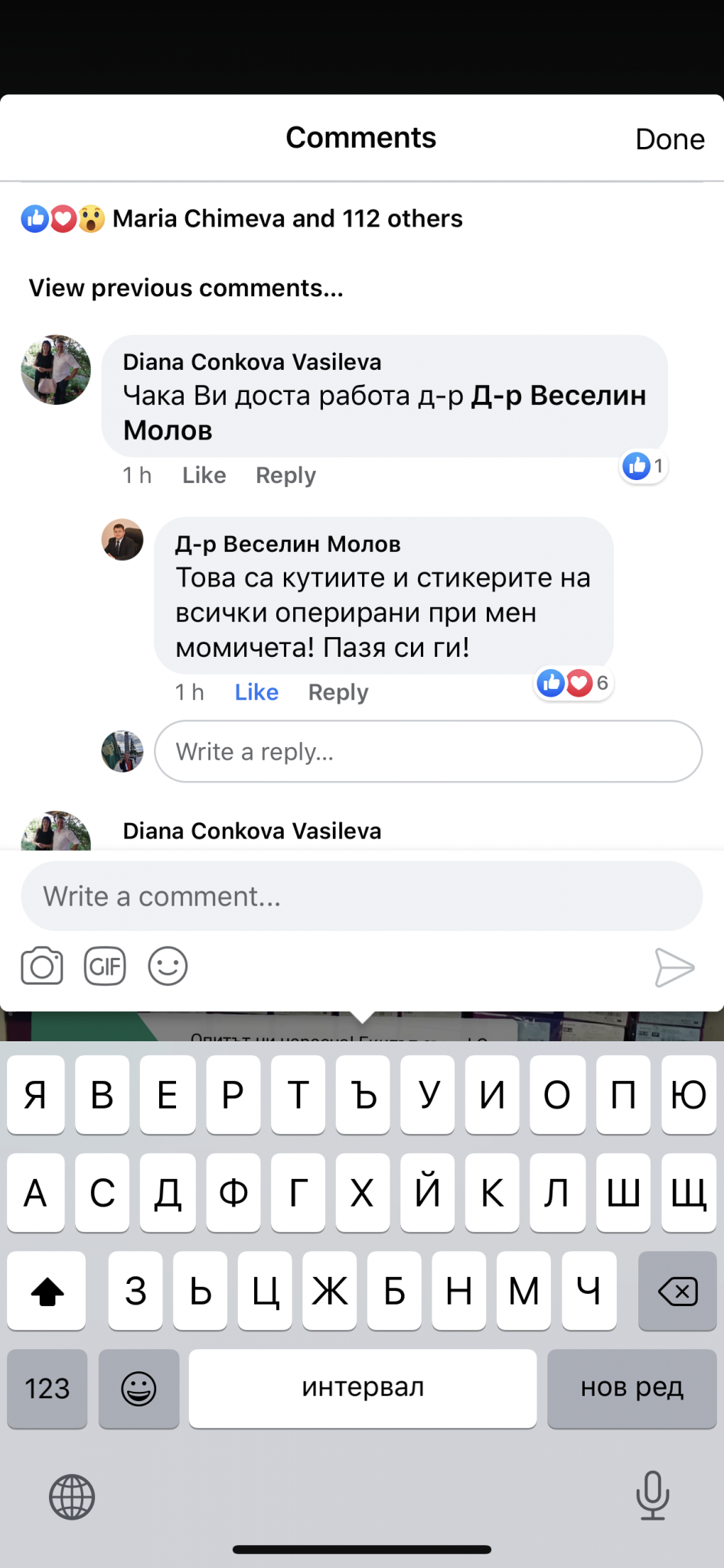Tap Done to close comments

[670, 139]
